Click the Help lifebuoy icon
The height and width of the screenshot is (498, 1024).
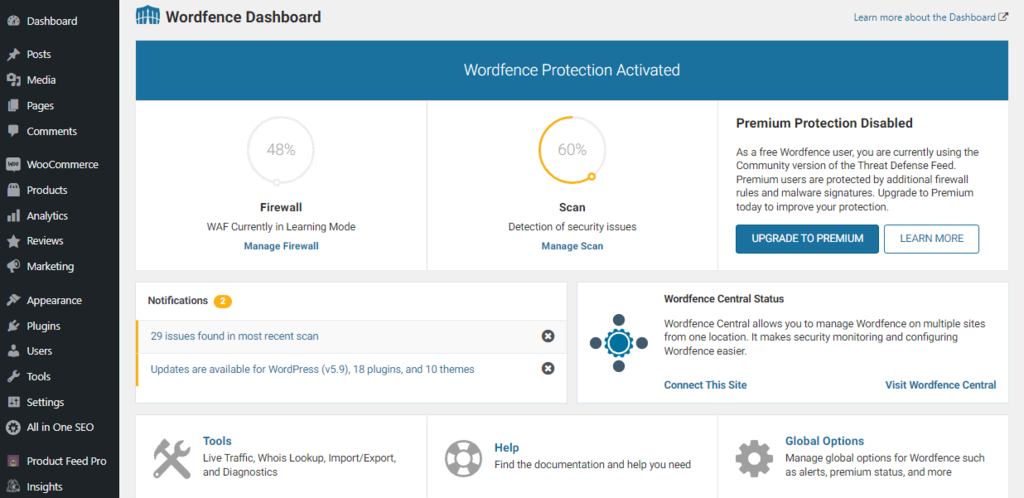463,458
